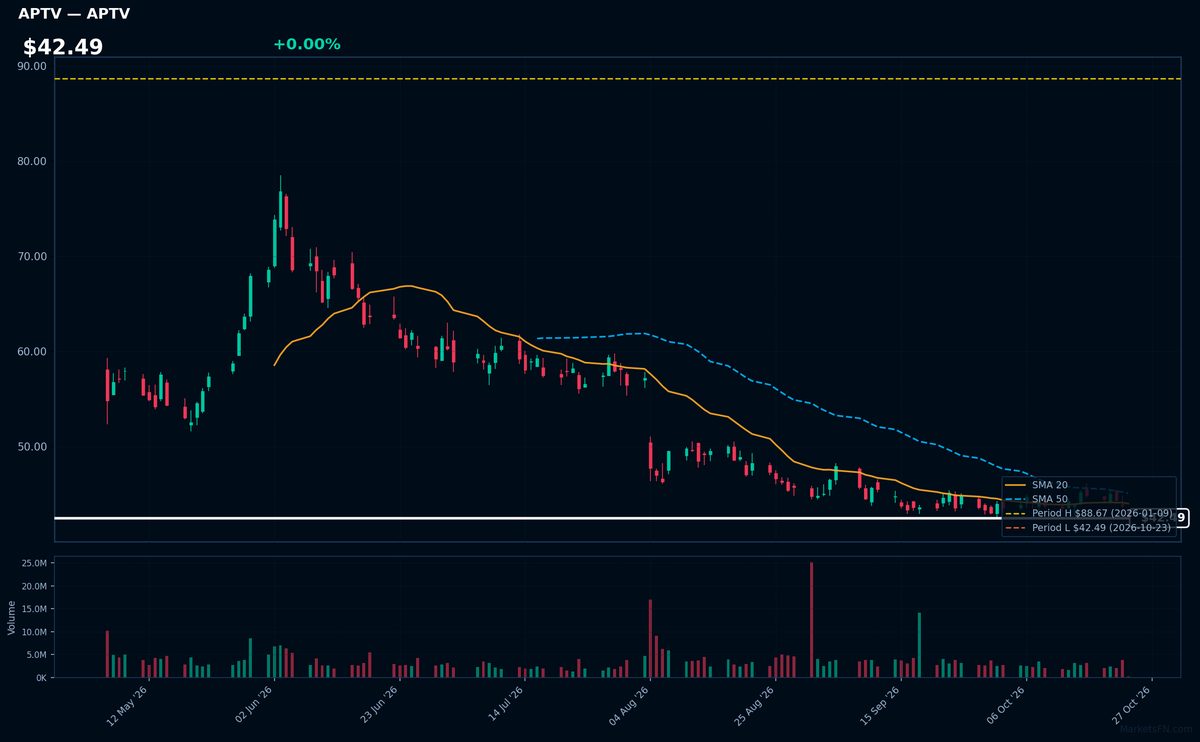Pick the 15 Sep '26 date label
Viewport: 1200px width, 742px height.
click(x=881, y=704)
